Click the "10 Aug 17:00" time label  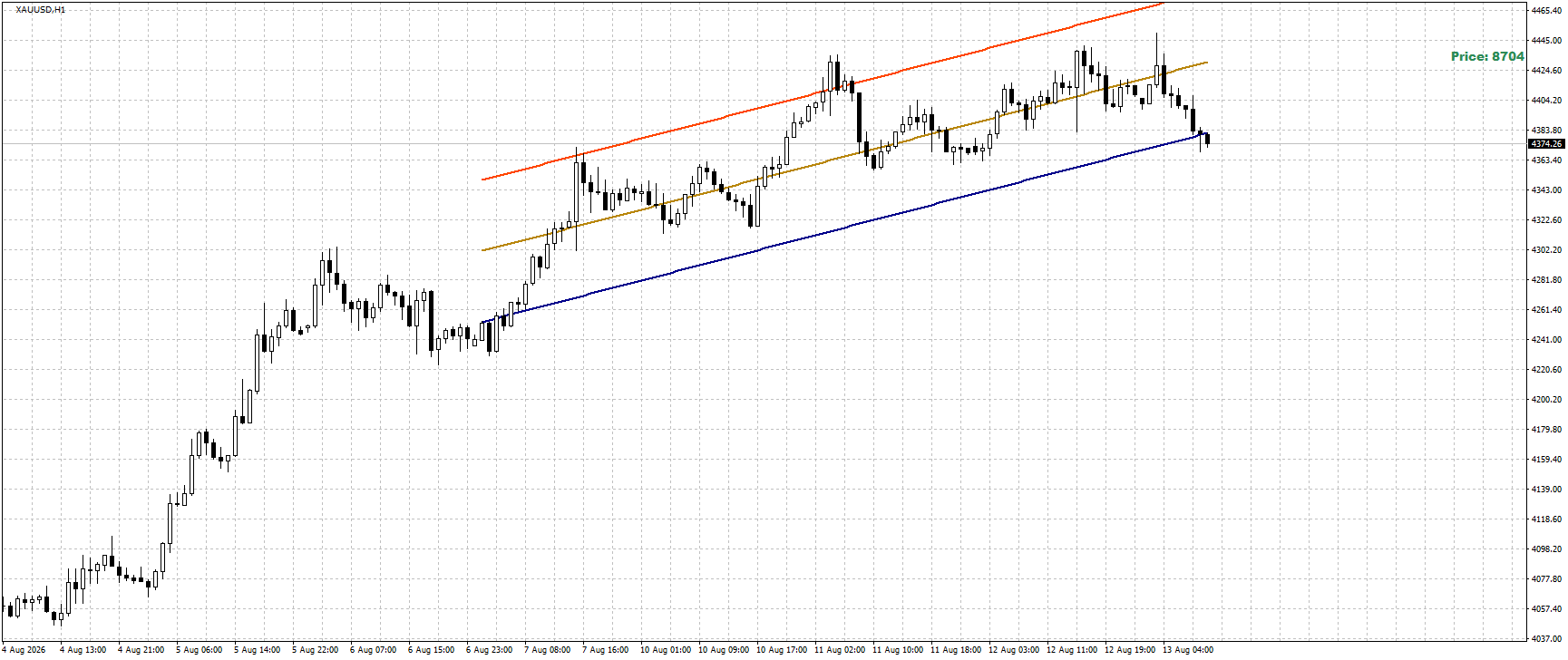pyautogui.click(x=781, y=650)
